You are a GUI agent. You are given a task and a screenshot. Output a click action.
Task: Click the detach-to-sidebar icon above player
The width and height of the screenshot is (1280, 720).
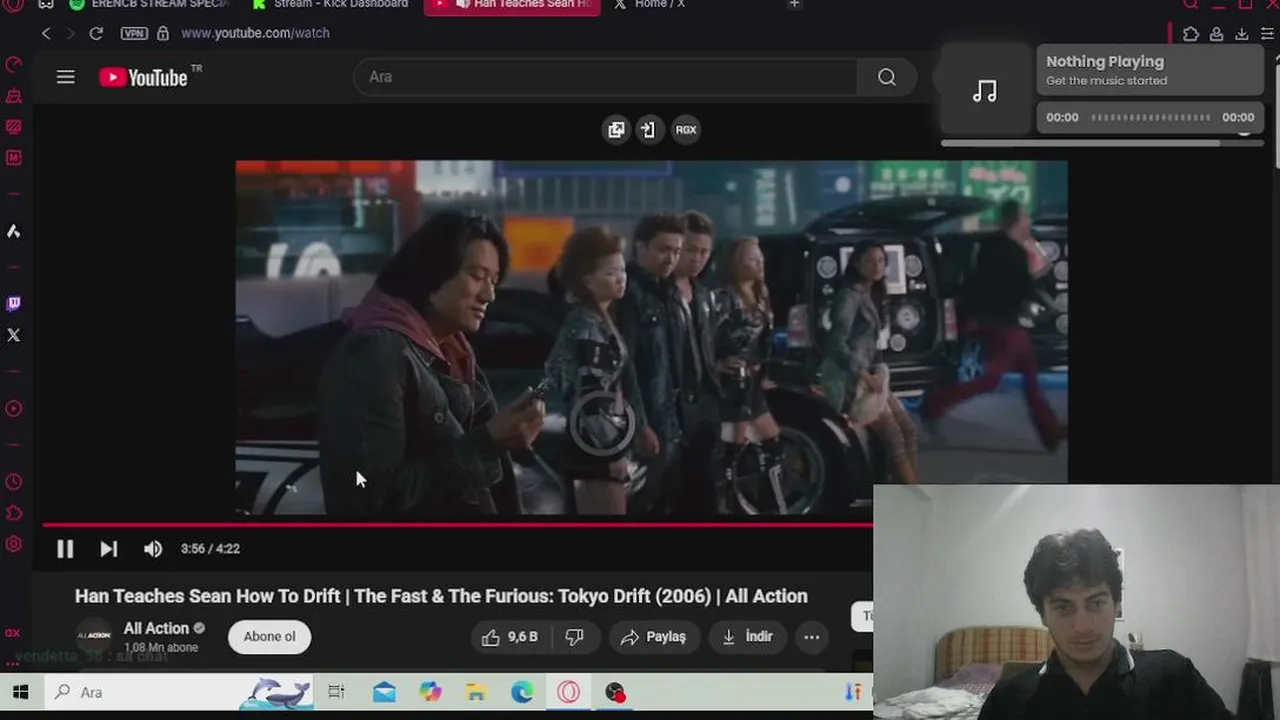(x=648, y=129)
